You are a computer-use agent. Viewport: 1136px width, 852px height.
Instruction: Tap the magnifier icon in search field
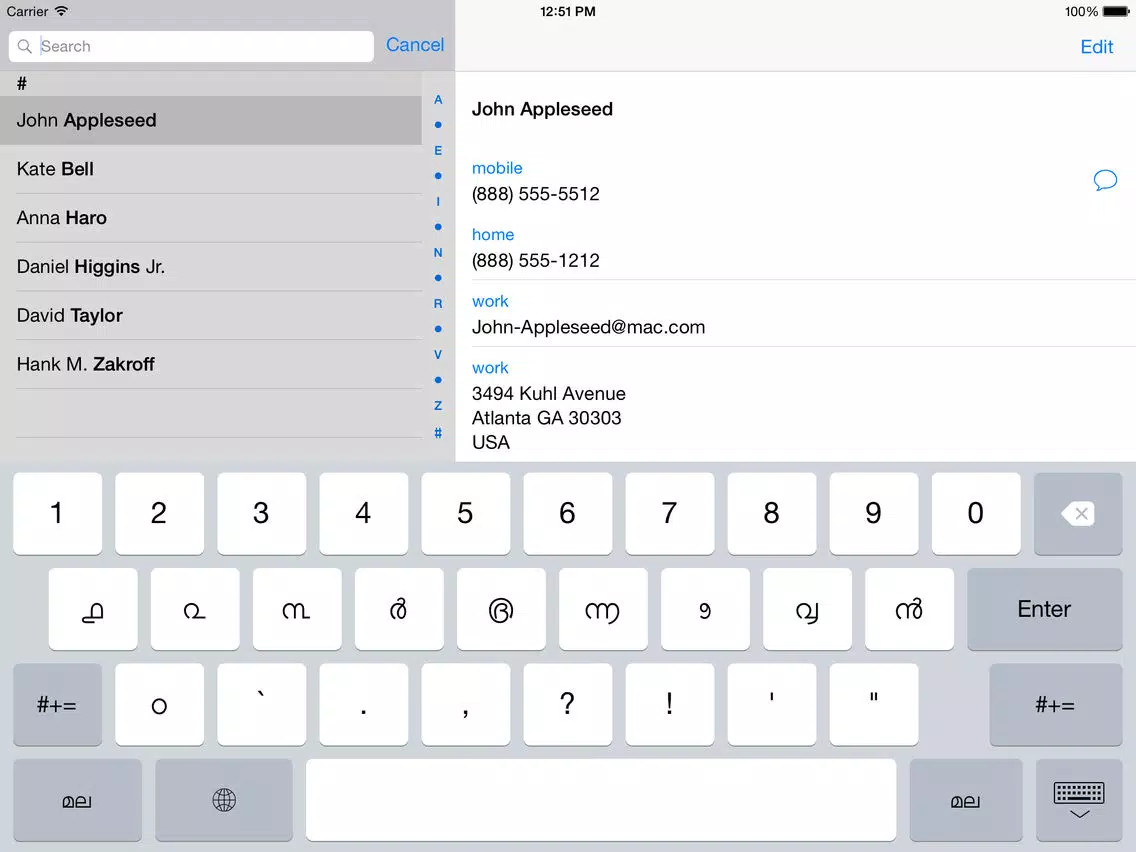25,46
